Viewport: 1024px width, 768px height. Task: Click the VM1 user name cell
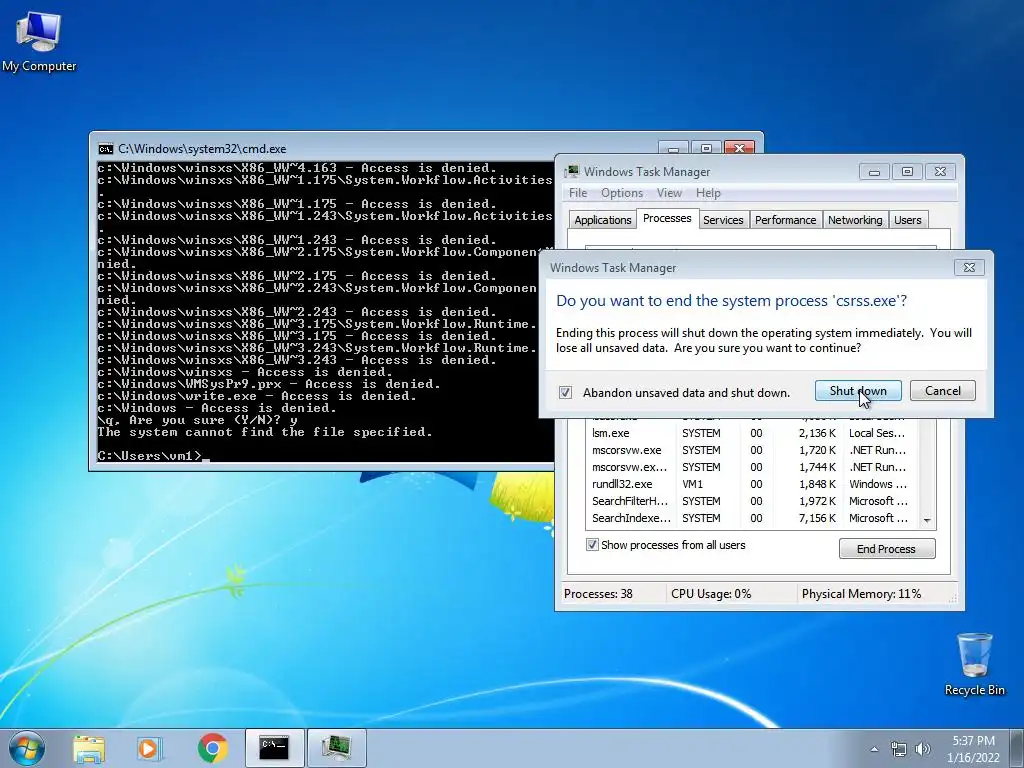click(692, 484)
